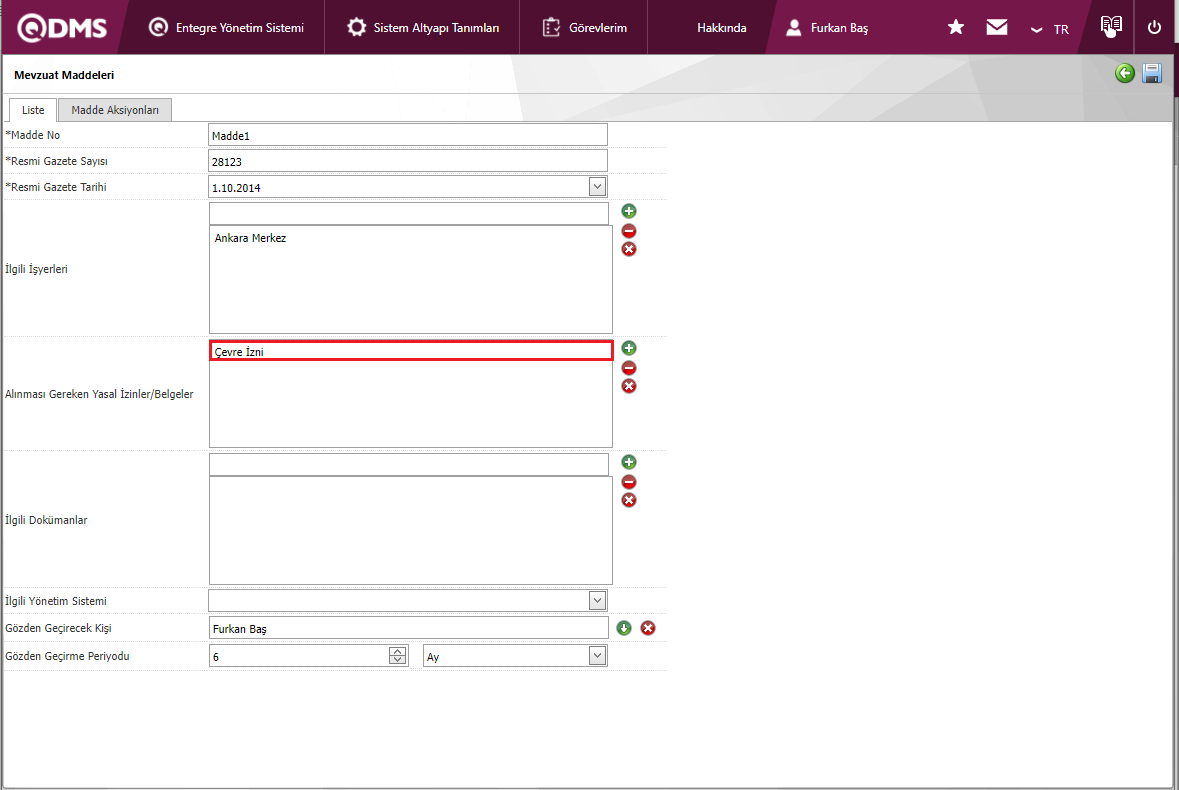Screen dimensions: 1179x790
Task: Select Çevre İzni list entry
Action: pos(411,351)
